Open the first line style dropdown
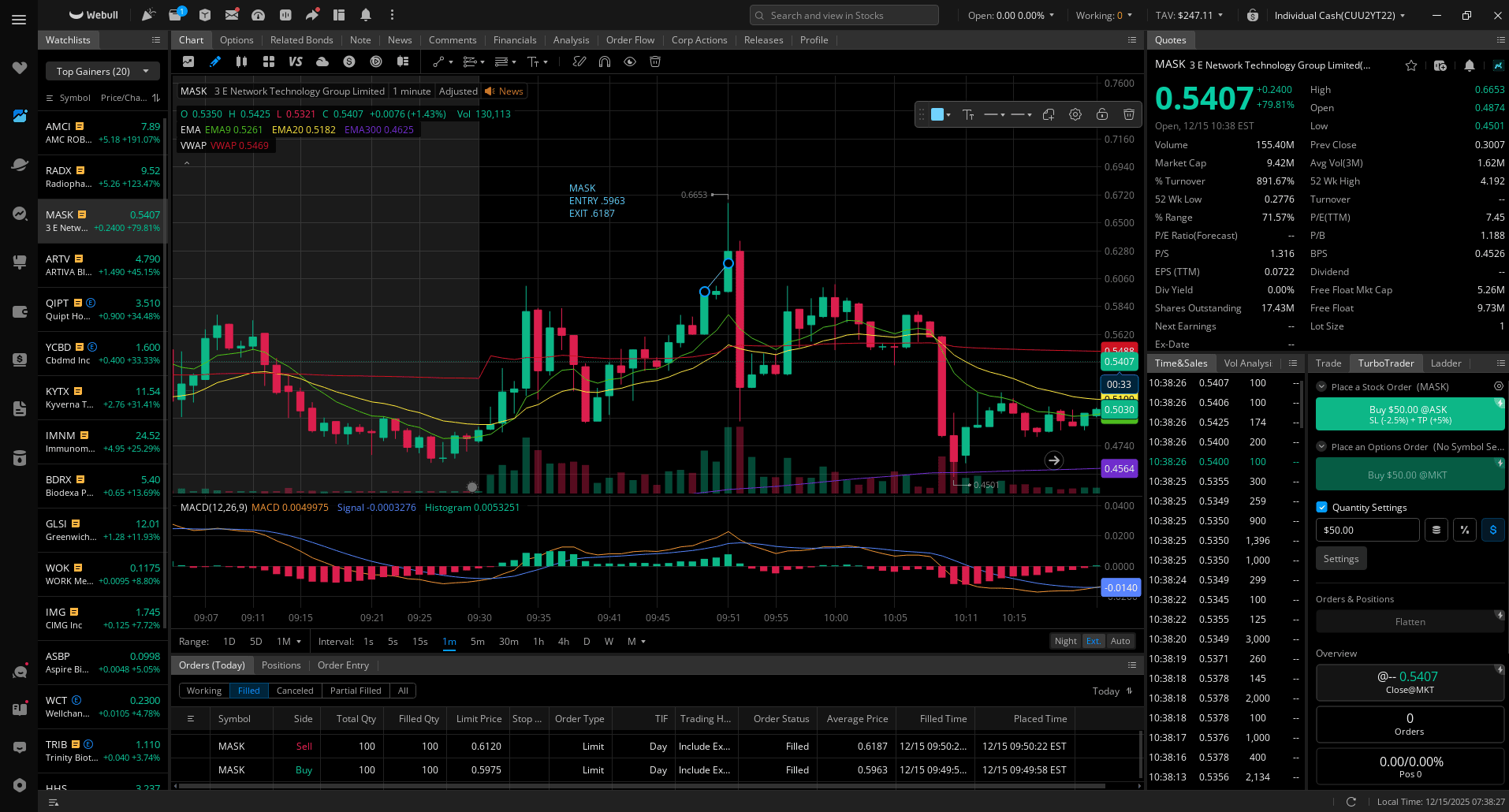Image resolution: width=1509 pixels, height=812 pixels. click(x=994, y=114)
